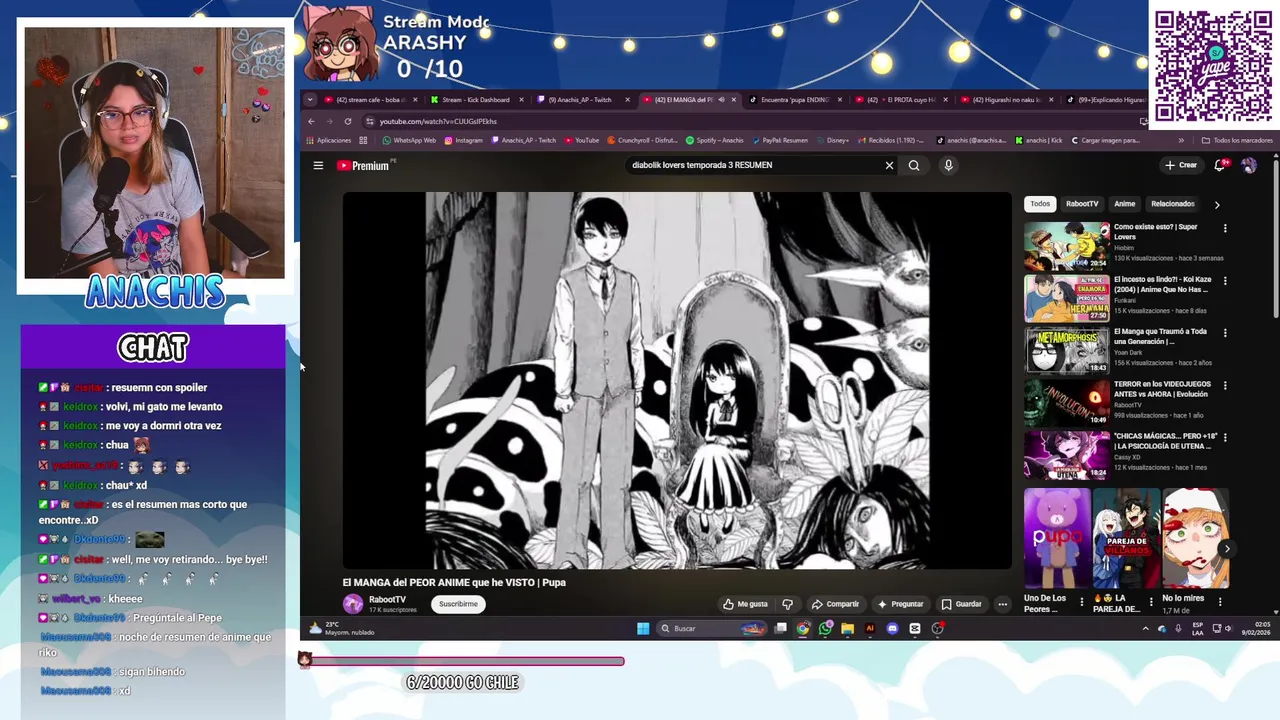
Task: Select the 'Anime' filter chip
Action: click(1124, 204)
